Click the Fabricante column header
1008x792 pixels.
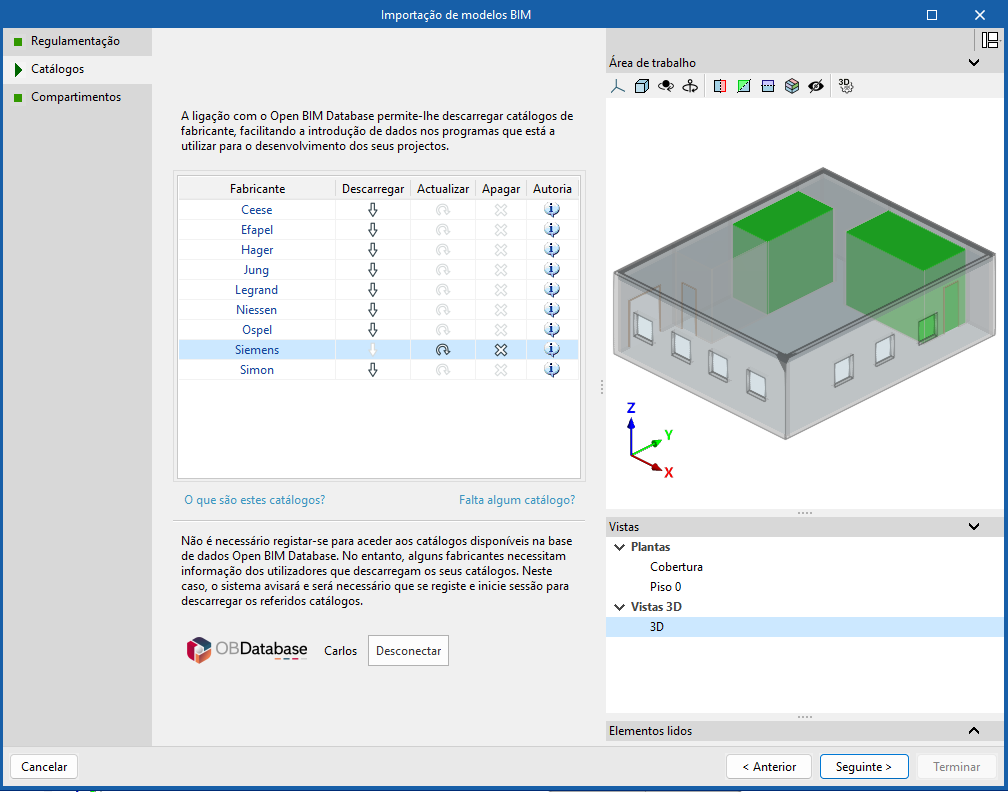257,188
